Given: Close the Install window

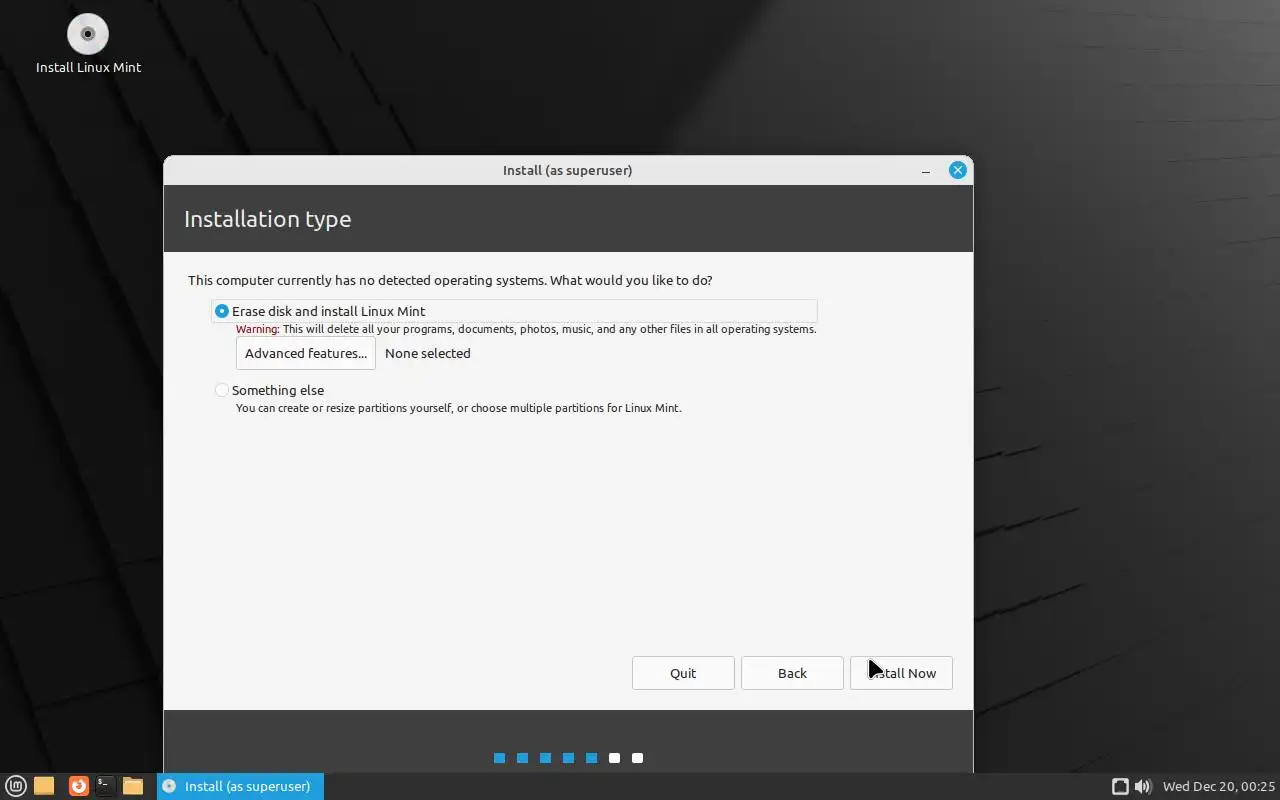Looking at the screenshot, I should point(958,170).
